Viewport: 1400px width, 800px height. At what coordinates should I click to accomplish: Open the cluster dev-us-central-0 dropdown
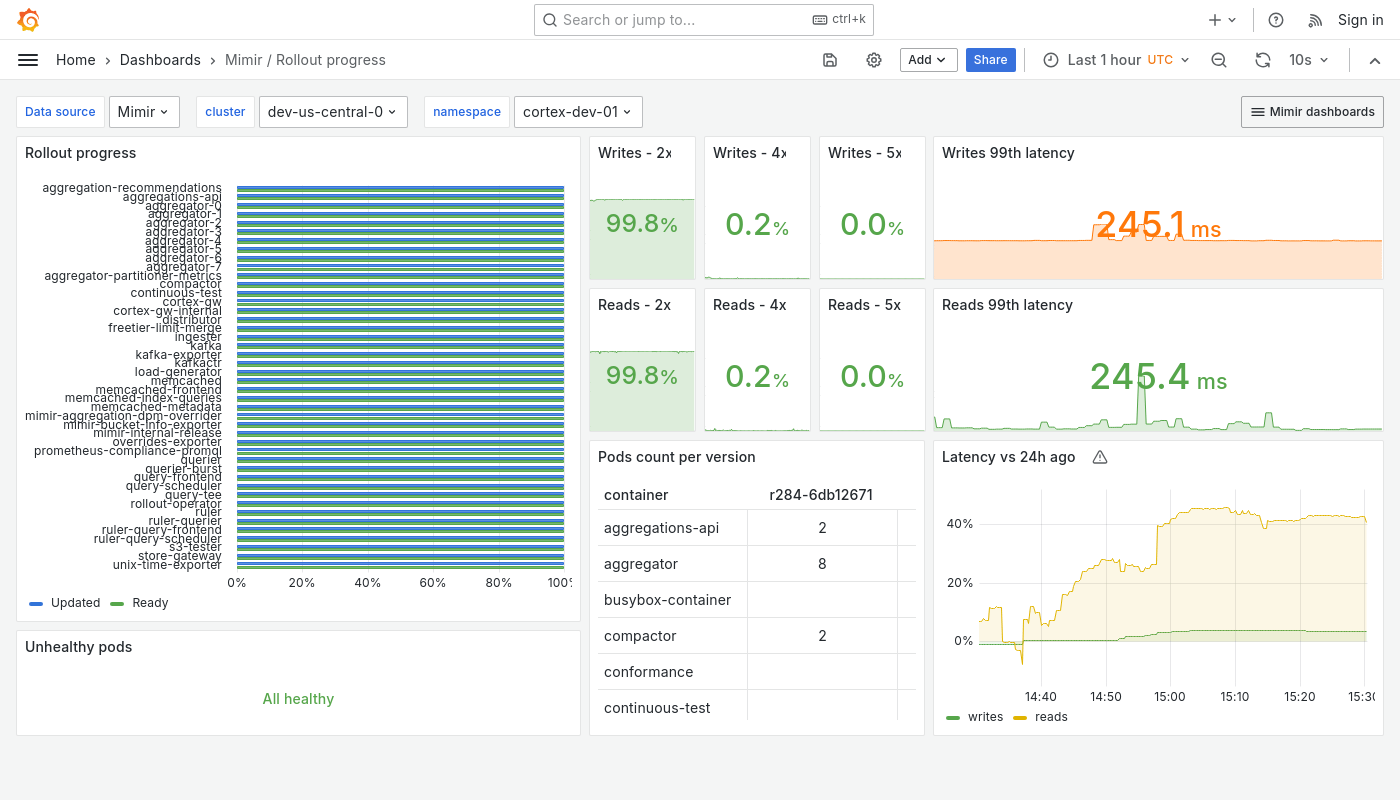333,112
